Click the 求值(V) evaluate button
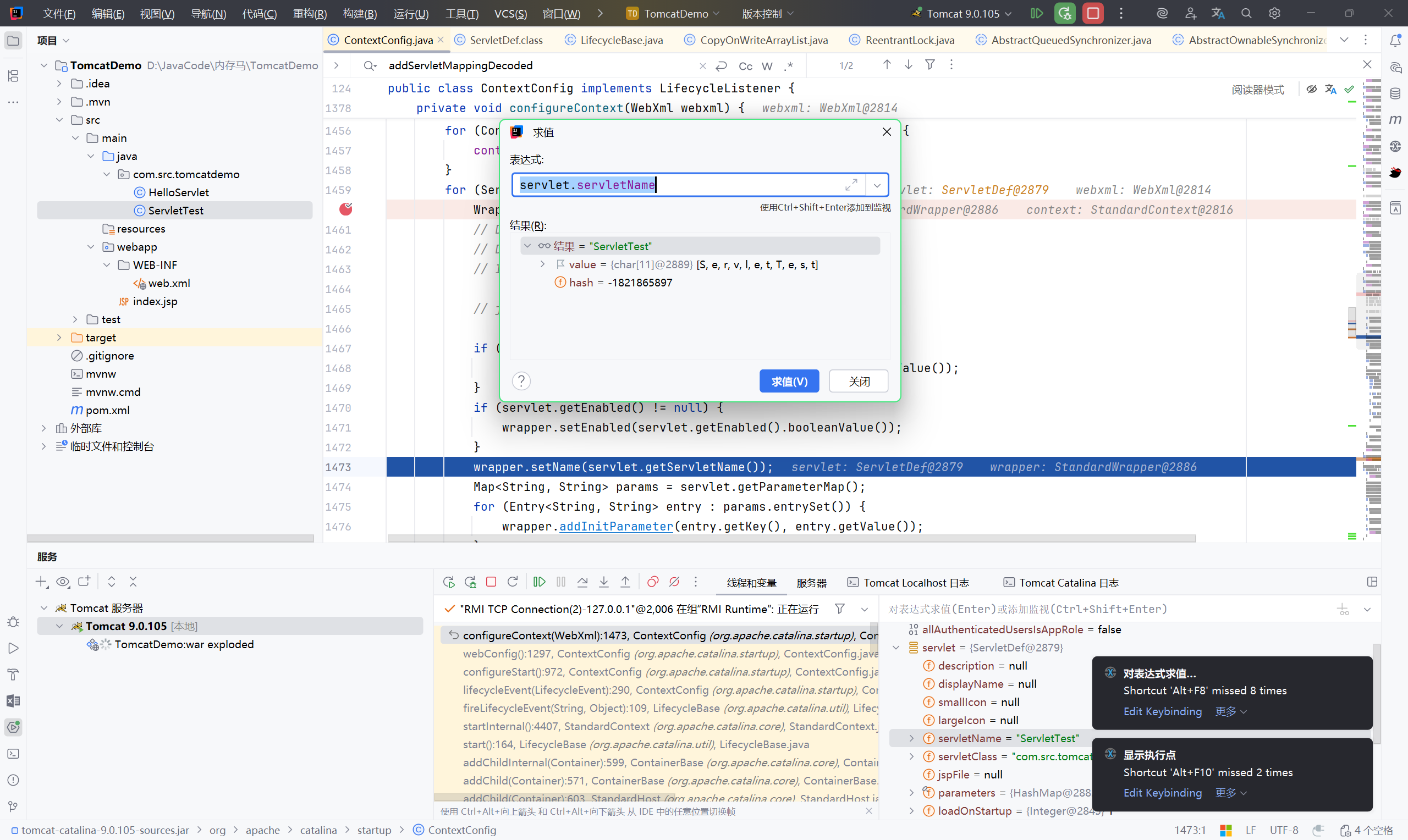The height and width of the screenshot is (840, 1408). tap(789, 381)
